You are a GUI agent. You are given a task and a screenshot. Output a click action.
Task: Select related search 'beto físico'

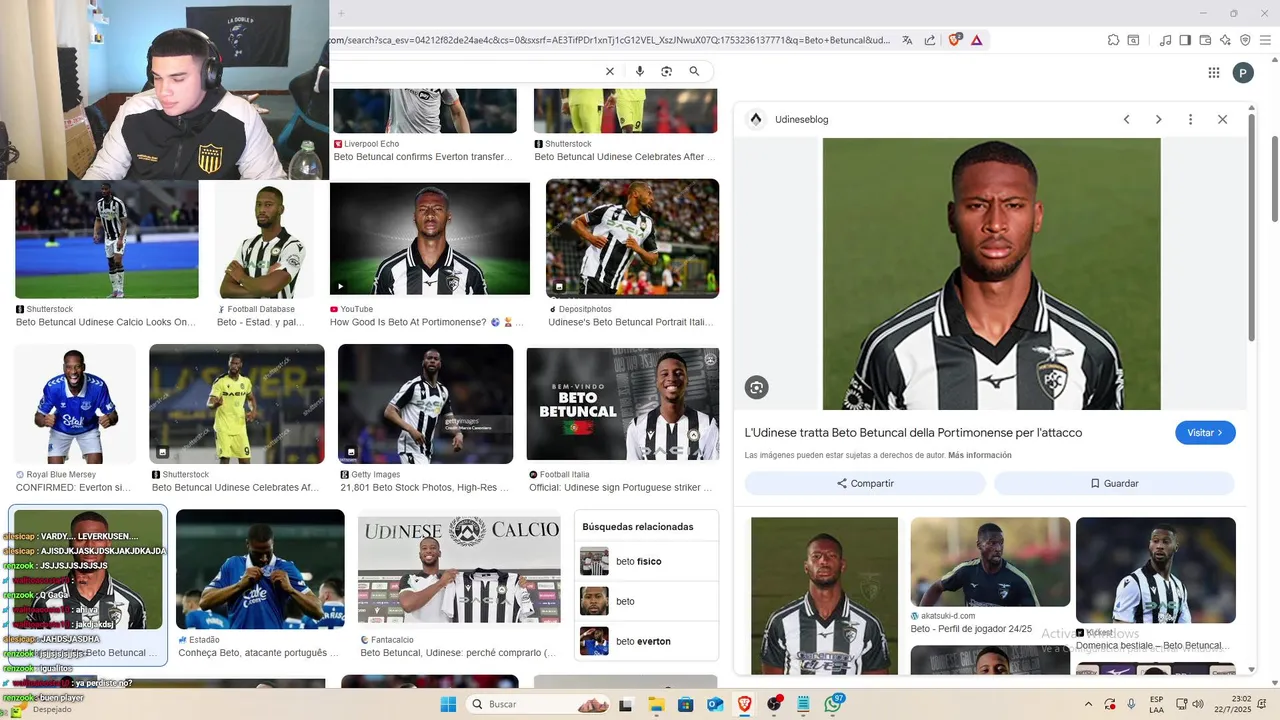pos(647,561)
